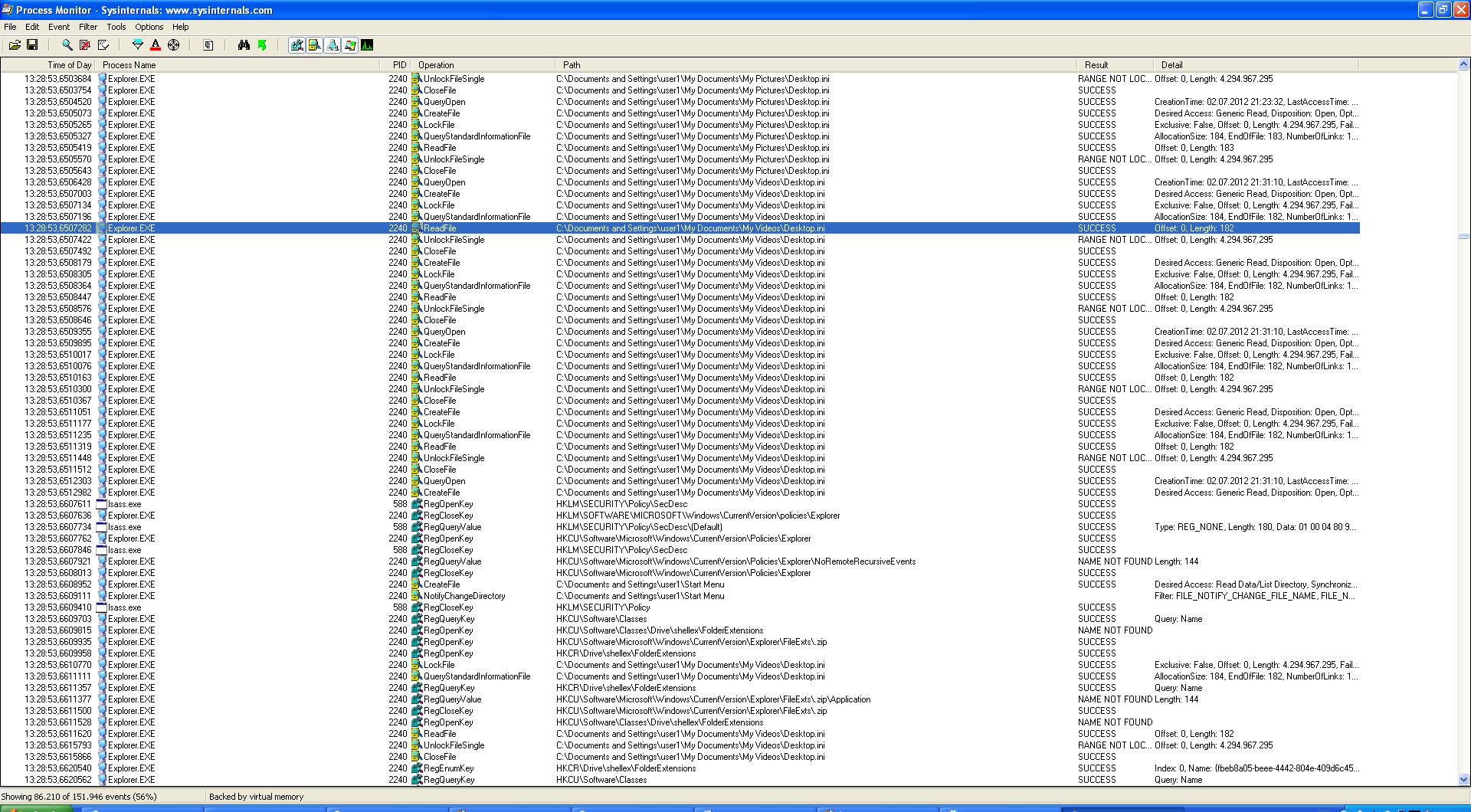Click PID 588 at 13:28:53,6607846
Viewport: 1471px width, 812px height.
(x=399, y=550)
